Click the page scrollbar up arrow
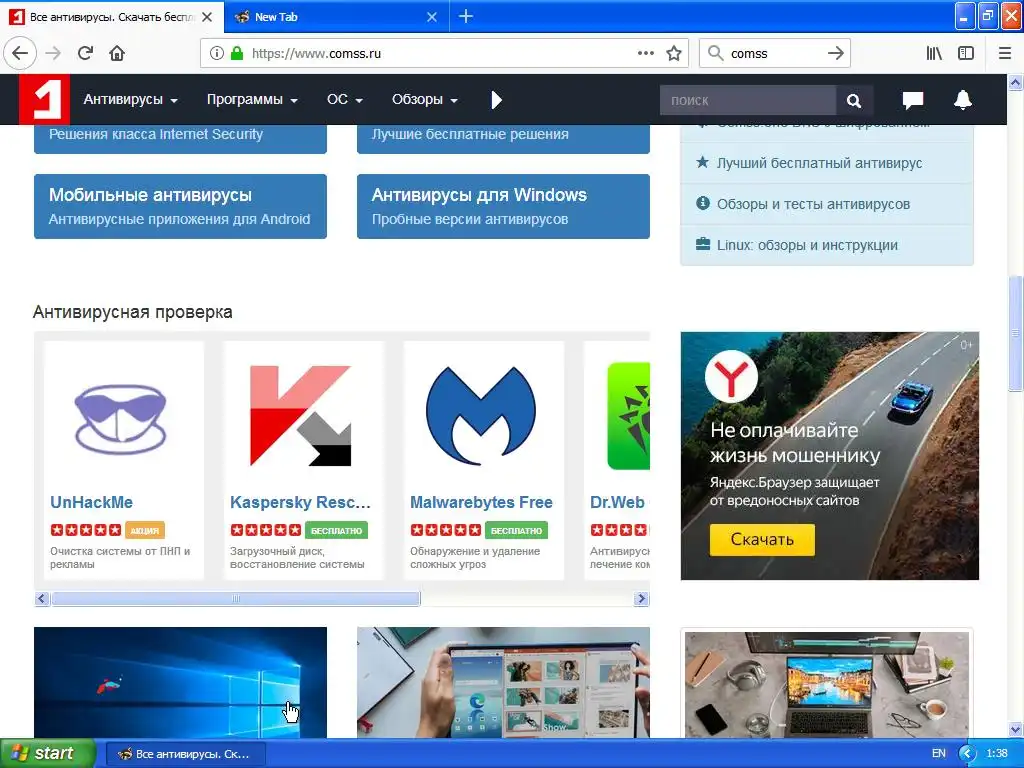 (x=1015, y=82)
